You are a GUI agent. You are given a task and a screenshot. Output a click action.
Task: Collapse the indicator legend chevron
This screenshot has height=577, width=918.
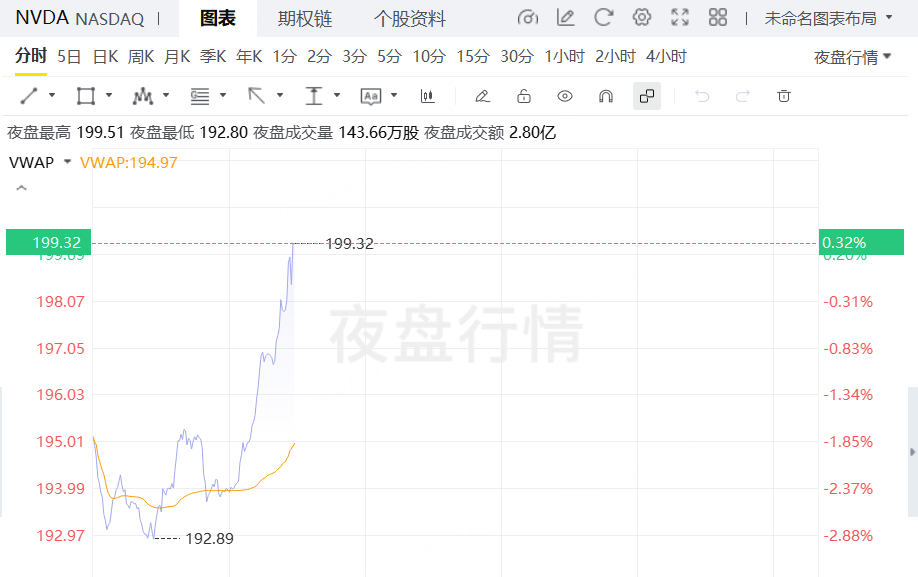click(x=21, y=187)
